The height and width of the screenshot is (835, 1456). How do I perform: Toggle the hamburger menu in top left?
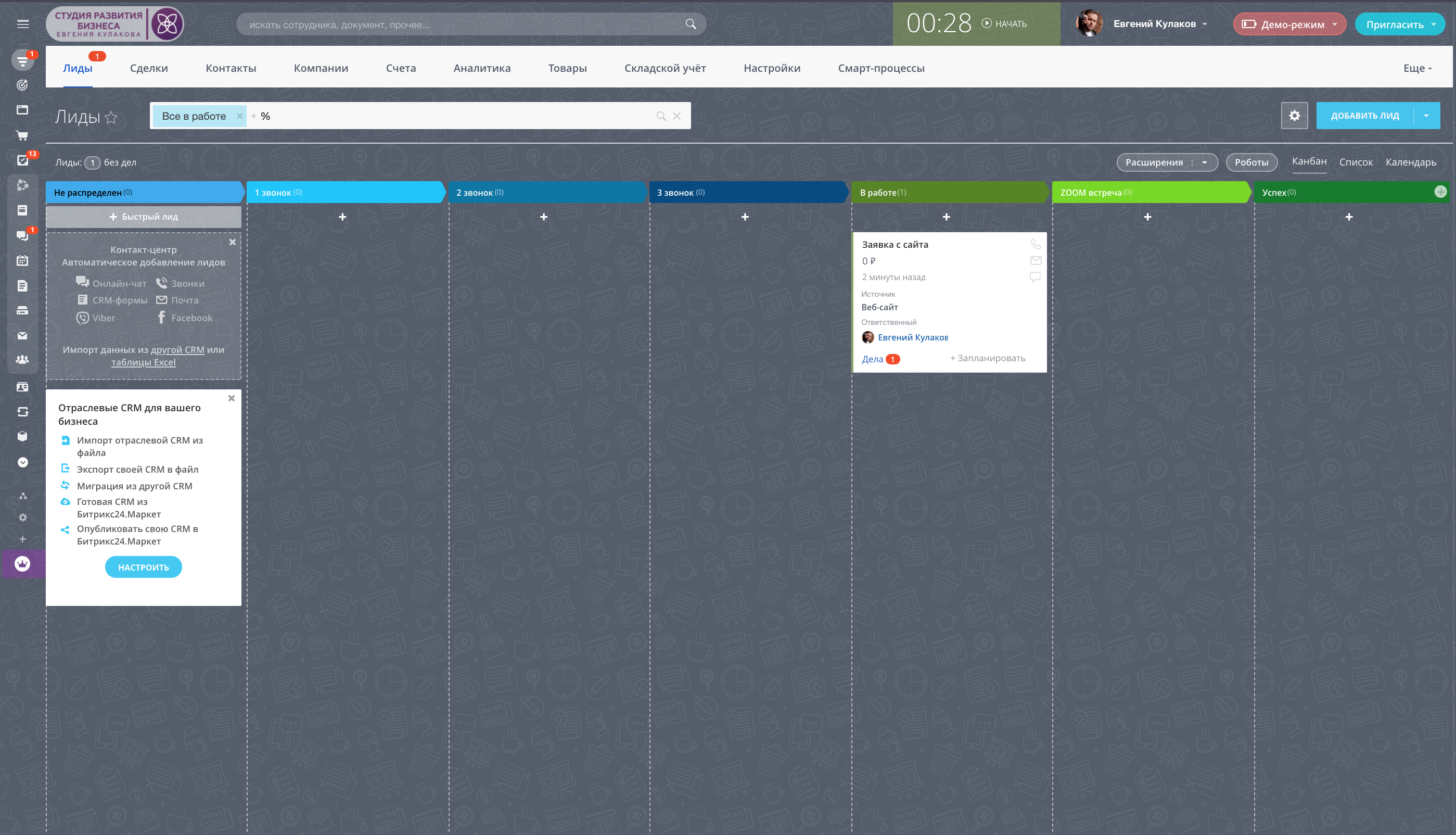pos(22,24)
